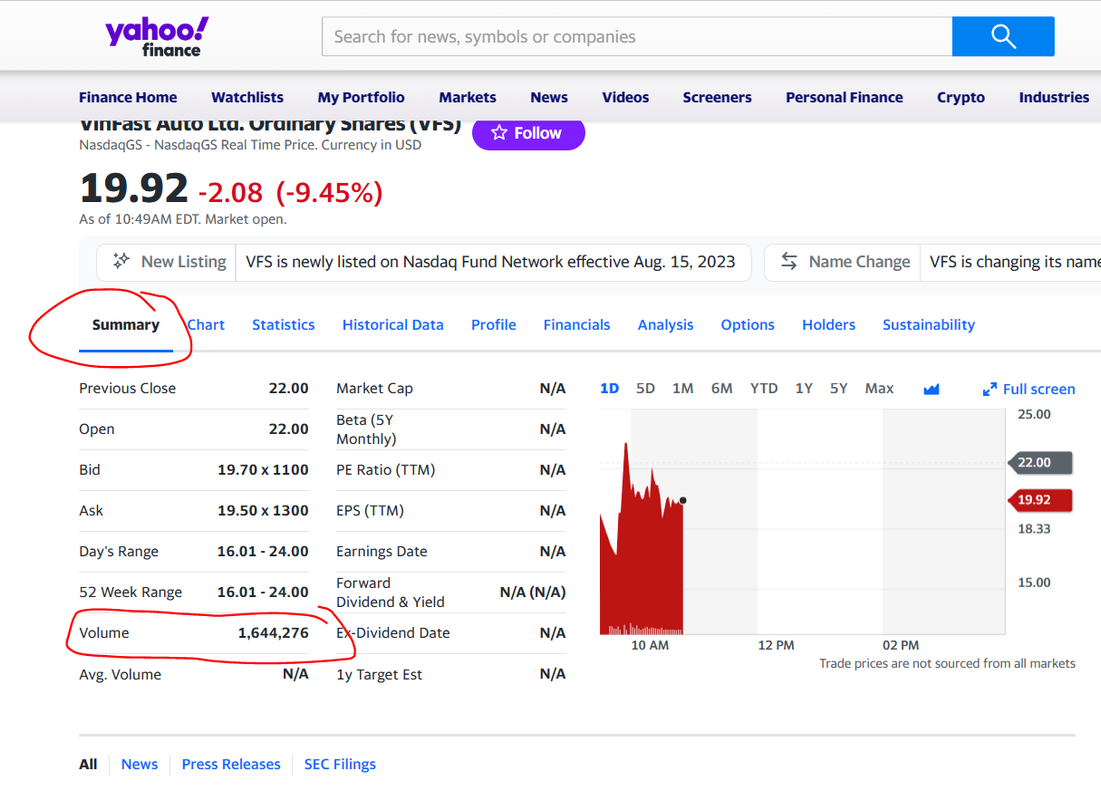Image resolution: width=1101 pixels, height=800 pixels.
Task: Open the Industries menu
Action: 1054,98
